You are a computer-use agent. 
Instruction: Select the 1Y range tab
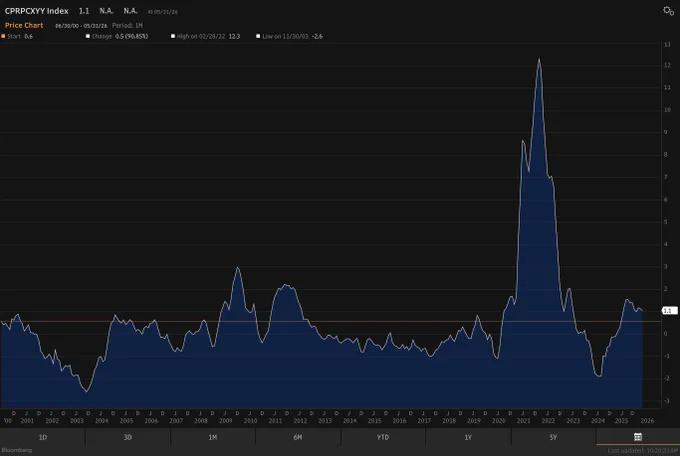pyautogui.click(x=468, y=437)
